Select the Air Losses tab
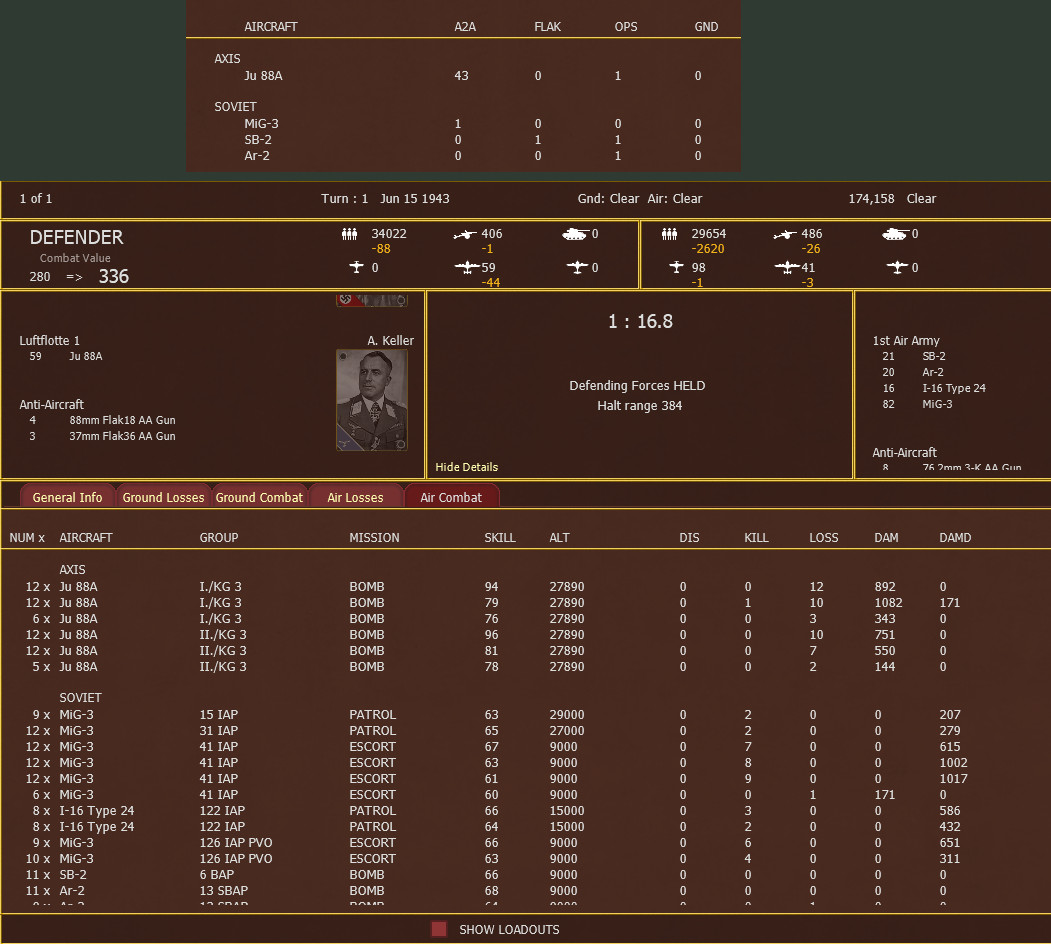1051x944 pixels. coord(355,497)
